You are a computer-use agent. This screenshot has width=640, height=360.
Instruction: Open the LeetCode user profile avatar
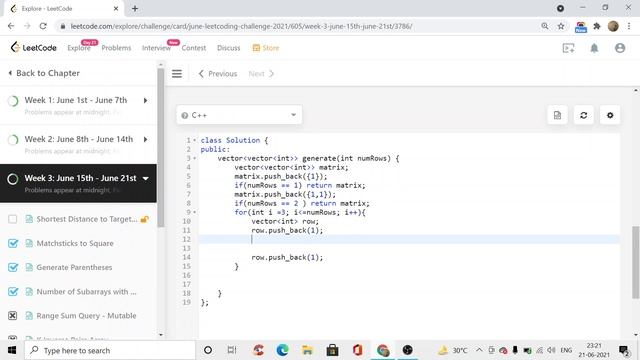coord(620,48)
